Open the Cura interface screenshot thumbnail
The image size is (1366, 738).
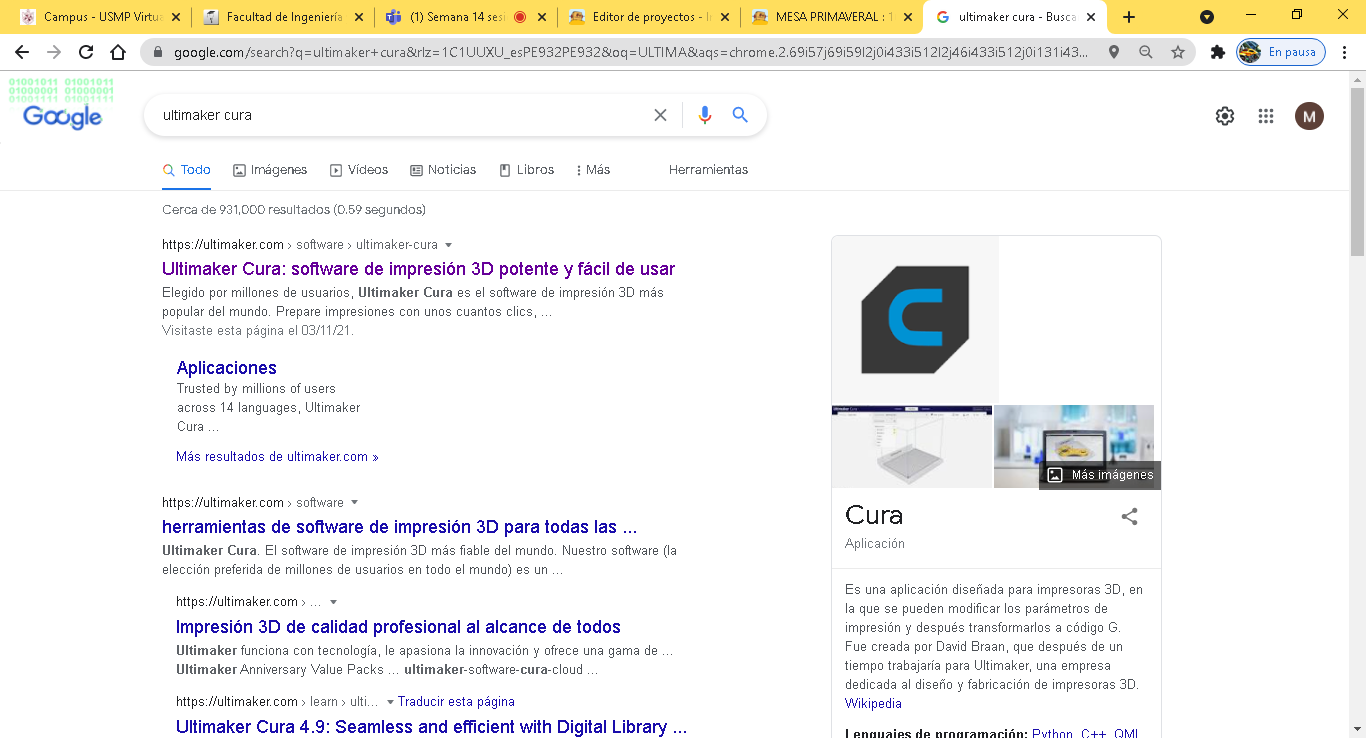912,447
